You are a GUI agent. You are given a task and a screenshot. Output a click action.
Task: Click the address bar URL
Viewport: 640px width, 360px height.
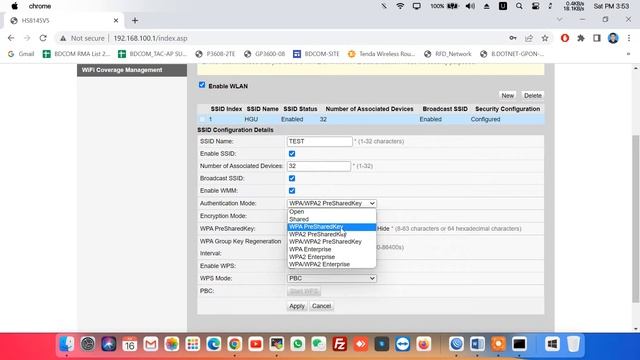(150, 38)
